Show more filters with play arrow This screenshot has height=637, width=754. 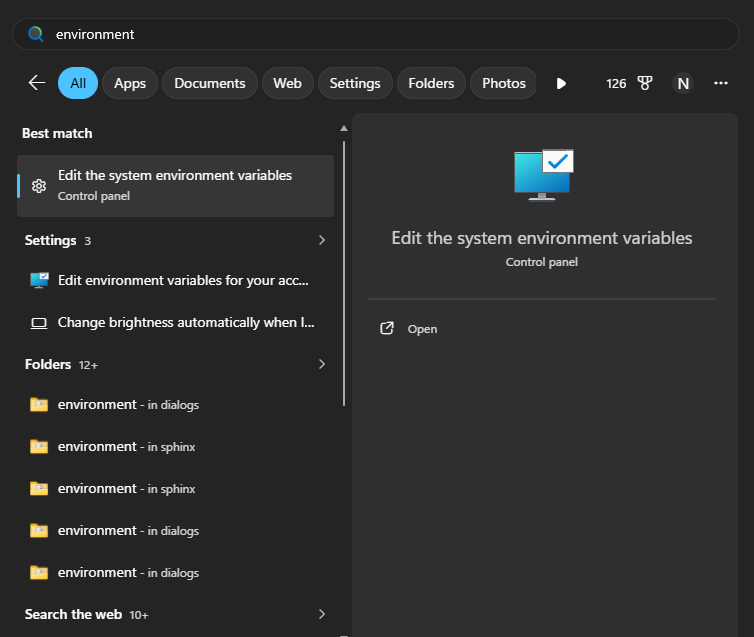[x=561, y=84]
